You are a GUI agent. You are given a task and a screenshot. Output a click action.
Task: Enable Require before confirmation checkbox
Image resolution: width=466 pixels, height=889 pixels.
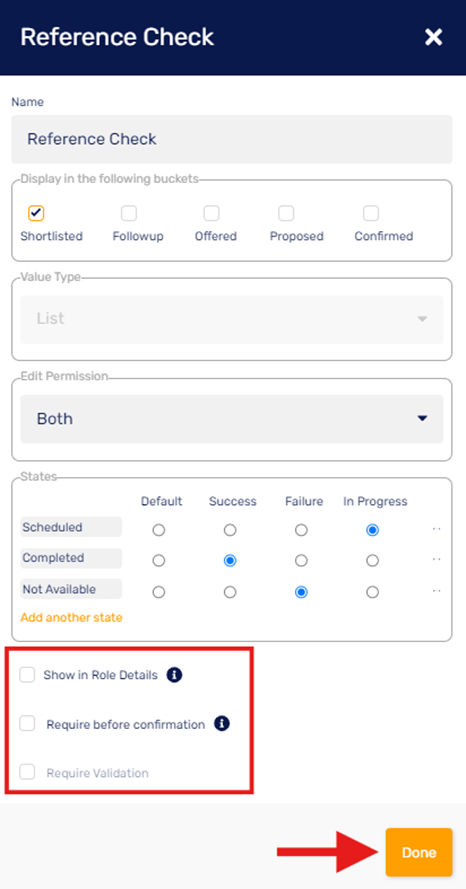(x=27, y=723)
